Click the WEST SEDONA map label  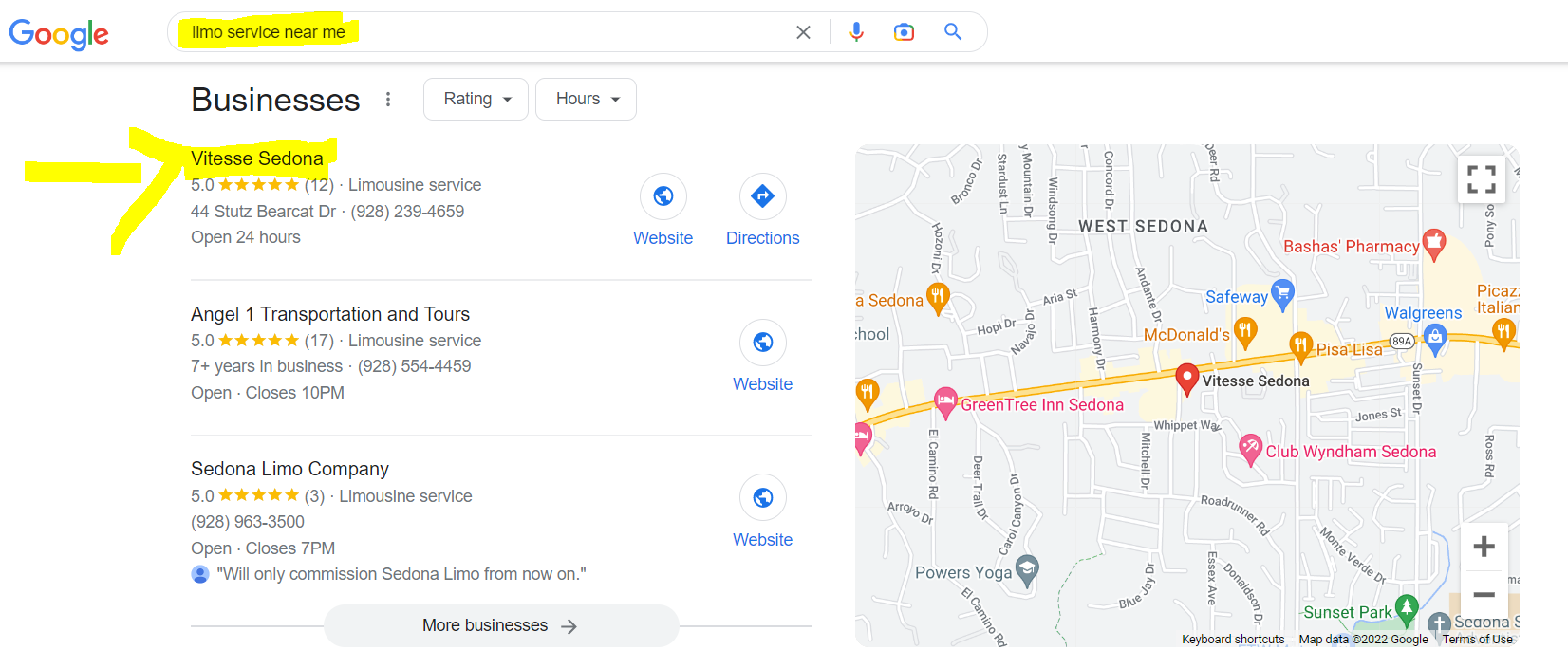click(x=1144, y=227)
